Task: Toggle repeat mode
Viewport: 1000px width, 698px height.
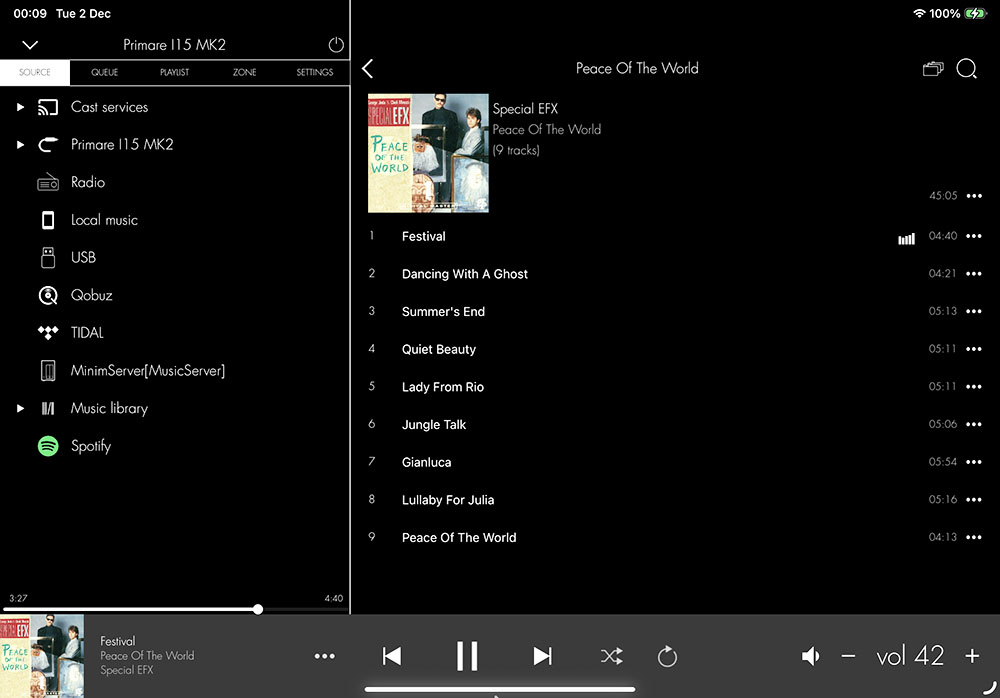Action: [667, 656]
